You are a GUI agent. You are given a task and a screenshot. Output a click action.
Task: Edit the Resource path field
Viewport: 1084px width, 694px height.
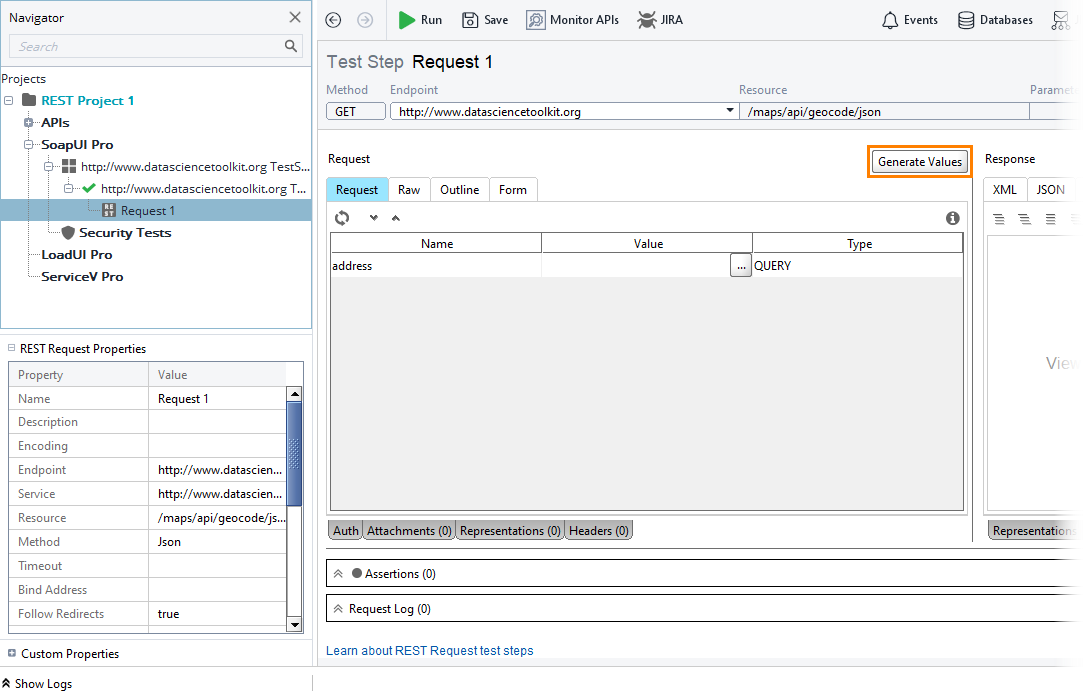click(x=884, y=111)
